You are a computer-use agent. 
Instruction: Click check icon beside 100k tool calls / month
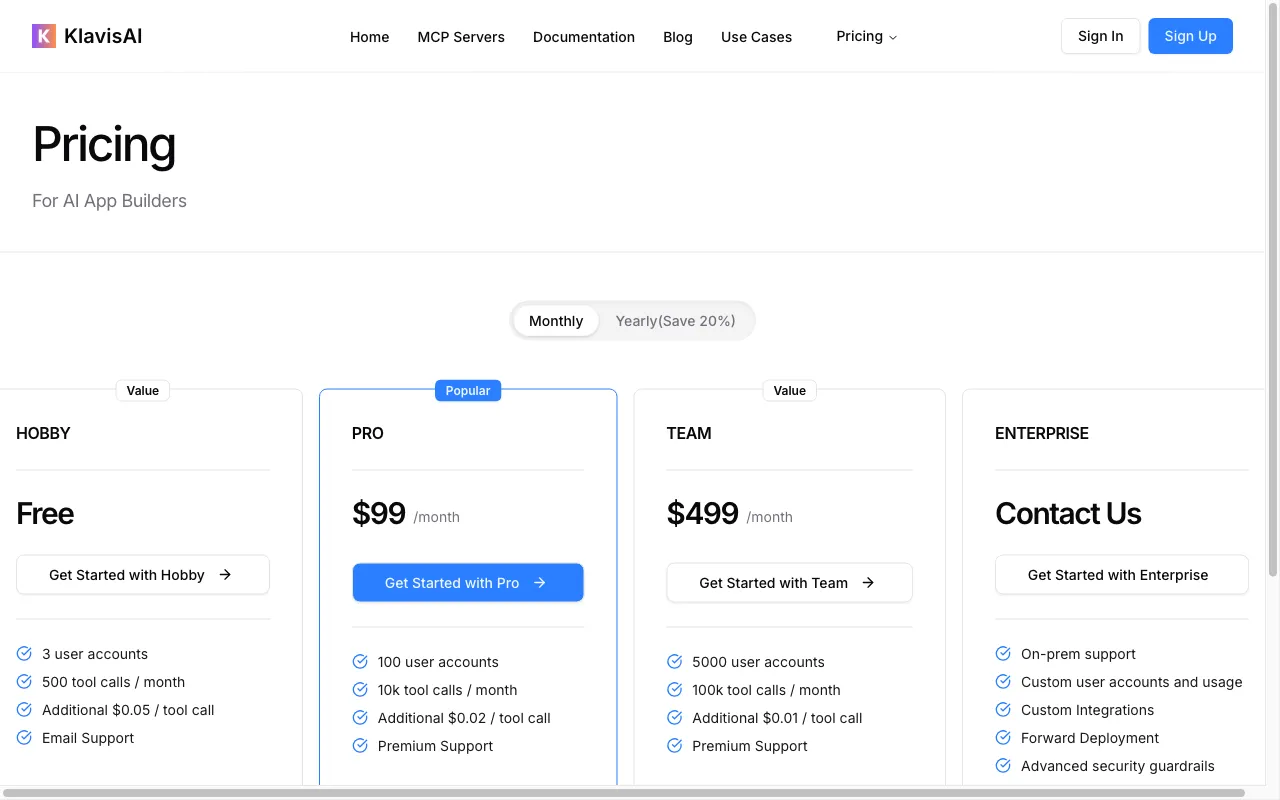pos(675,690)
